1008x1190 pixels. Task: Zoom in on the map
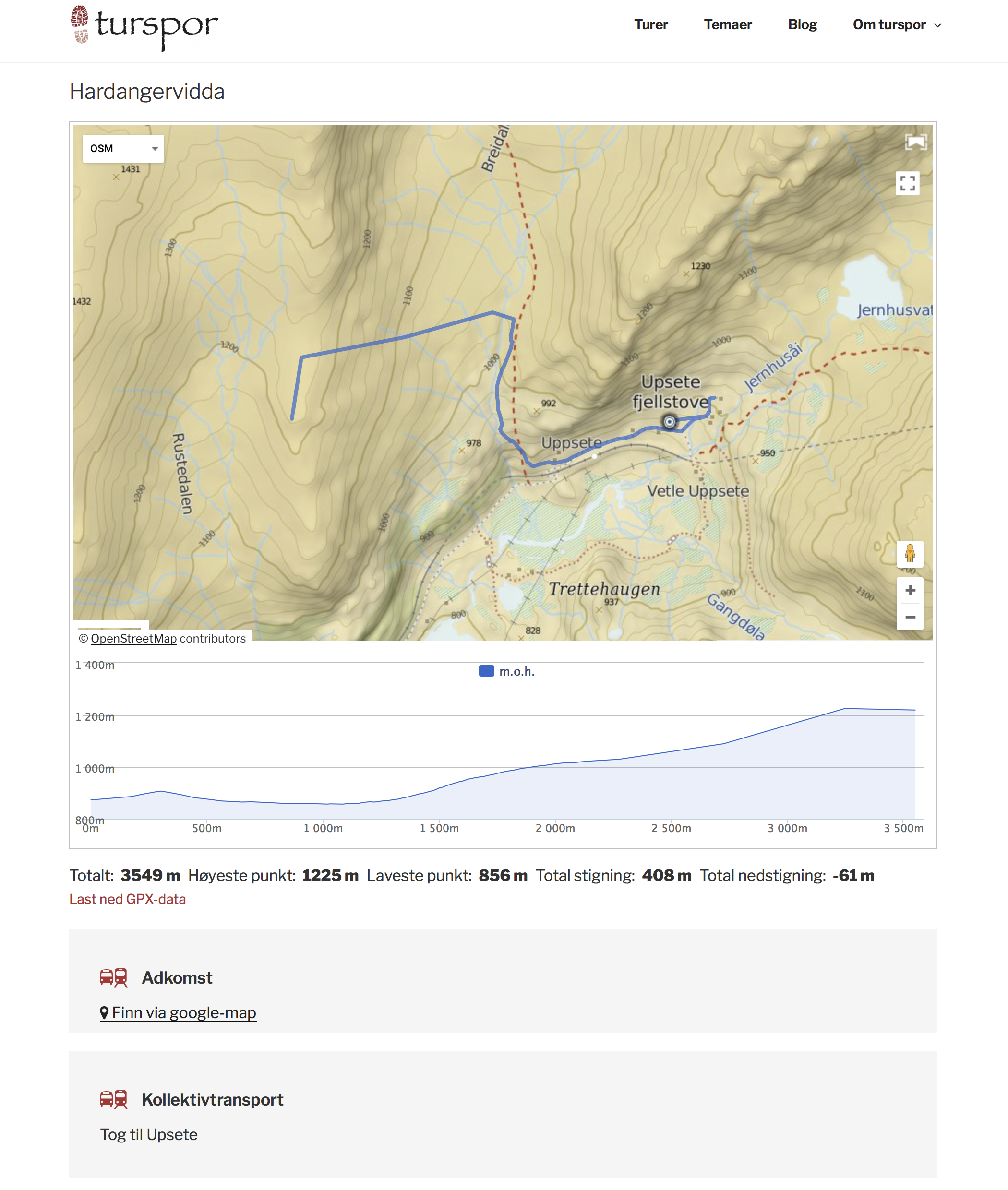pos(910,590)
